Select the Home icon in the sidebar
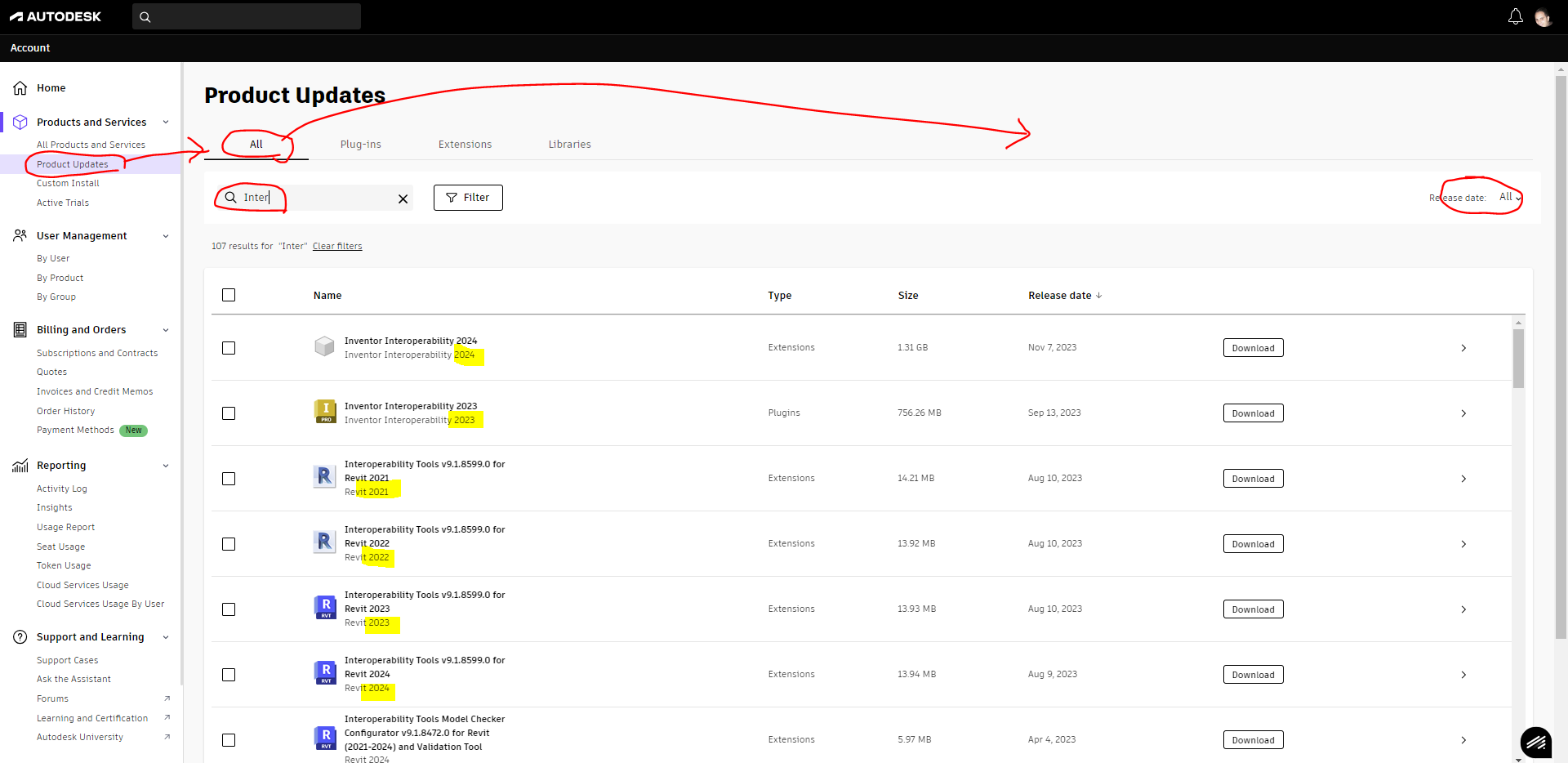Viewport: 1568px width, 763px height. point(20,87)
